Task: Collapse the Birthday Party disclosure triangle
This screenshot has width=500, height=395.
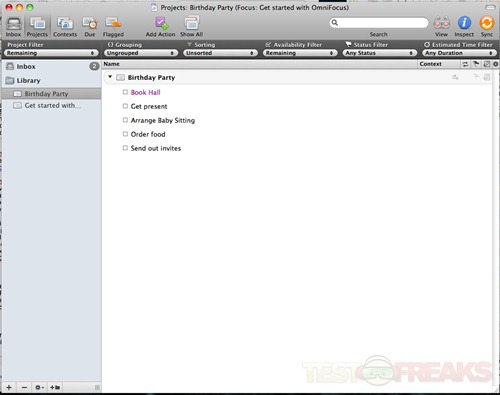Action: pyautogui.click(x=110, y=77)
